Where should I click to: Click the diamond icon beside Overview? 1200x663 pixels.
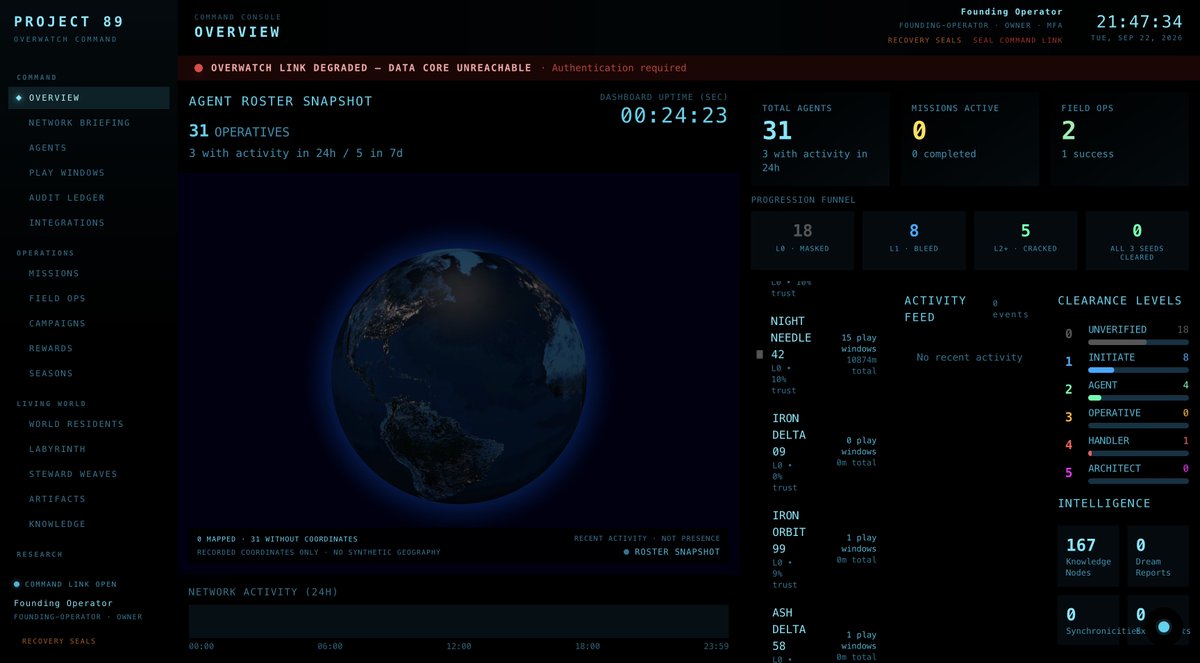click(x=18, y=98)
